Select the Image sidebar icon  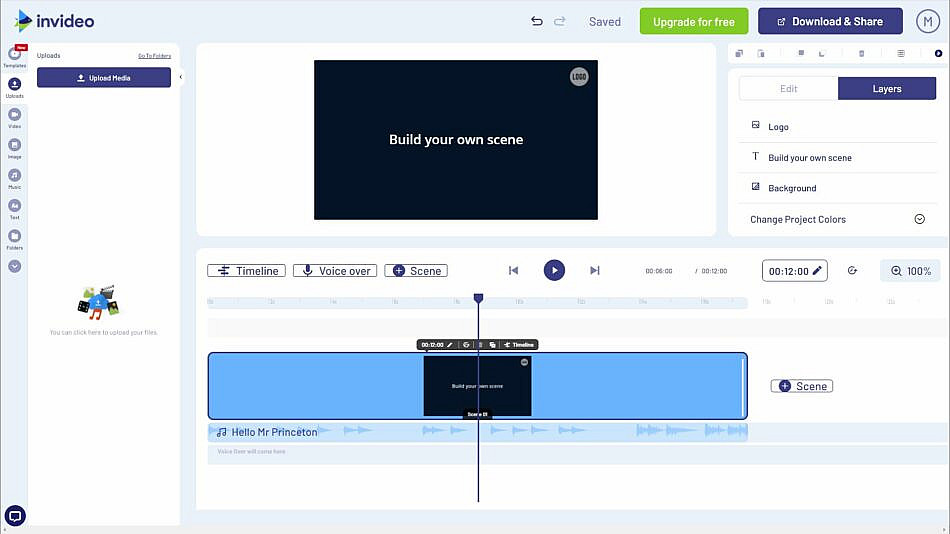[x=14, y=146]
